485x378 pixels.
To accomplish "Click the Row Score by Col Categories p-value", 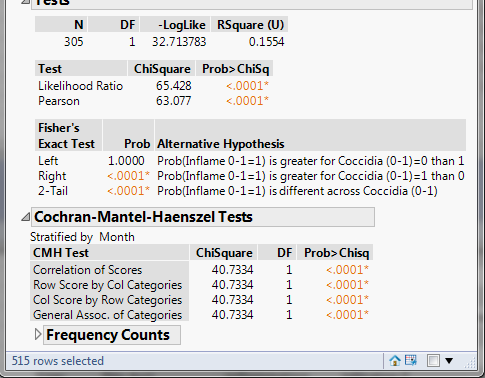I will point(347,285).
